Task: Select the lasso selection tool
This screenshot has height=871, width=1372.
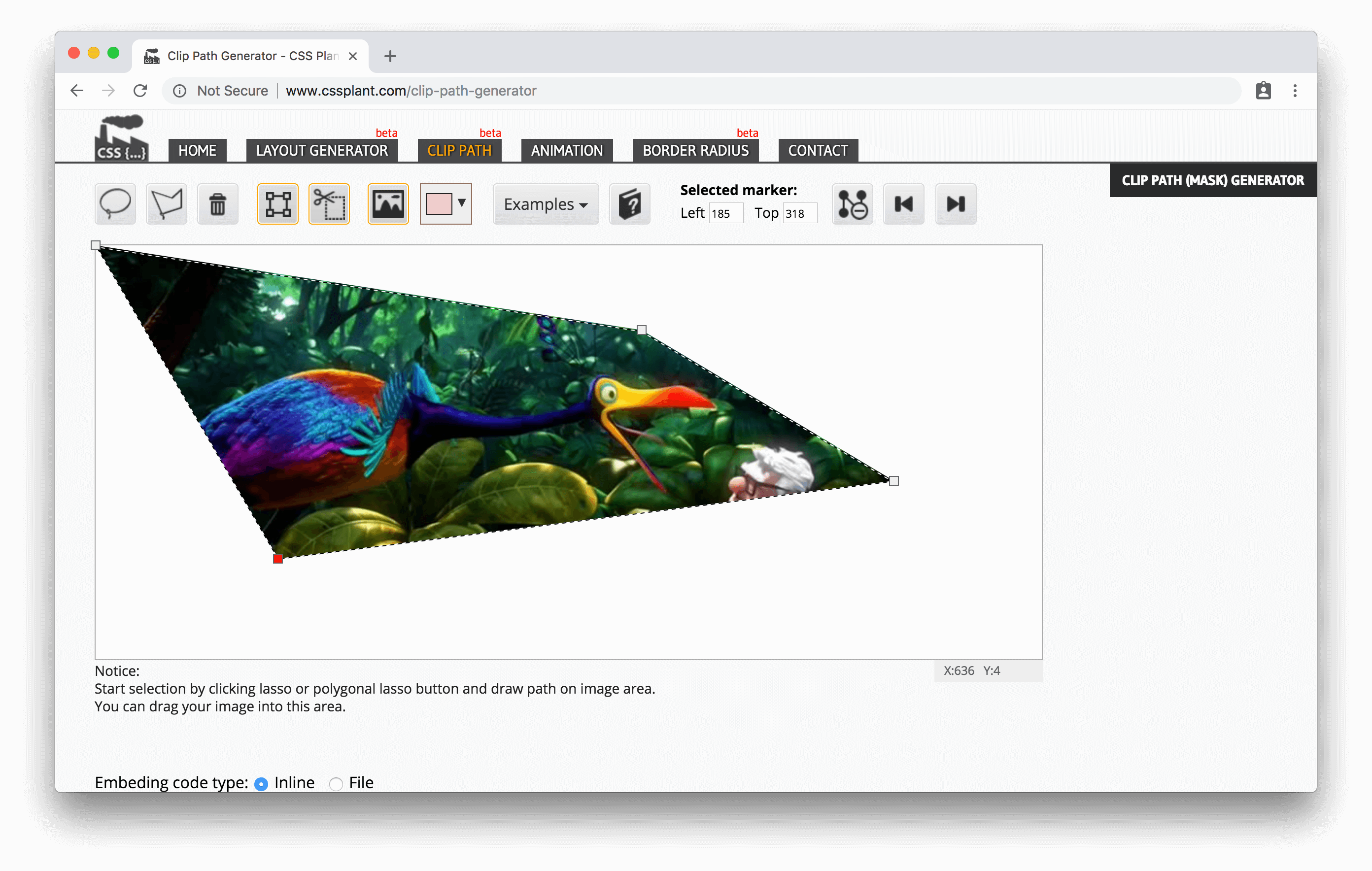Action: [x=115, y=204]
